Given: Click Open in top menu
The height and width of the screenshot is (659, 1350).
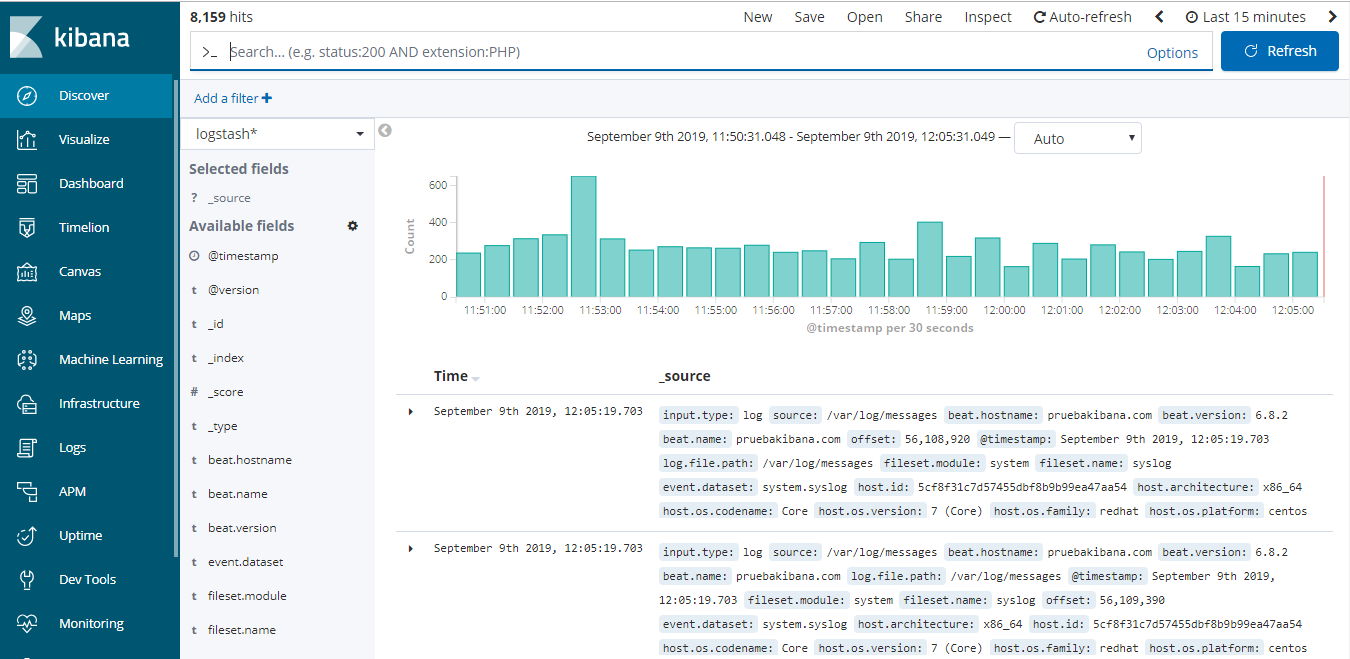Looking at the screenshot, I should coord(865,17).
